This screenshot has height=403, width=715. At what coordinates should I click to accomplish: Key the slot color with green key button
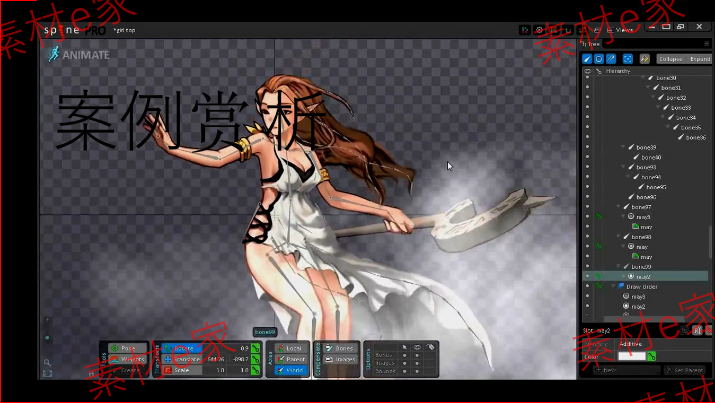(x=651, y=356)
